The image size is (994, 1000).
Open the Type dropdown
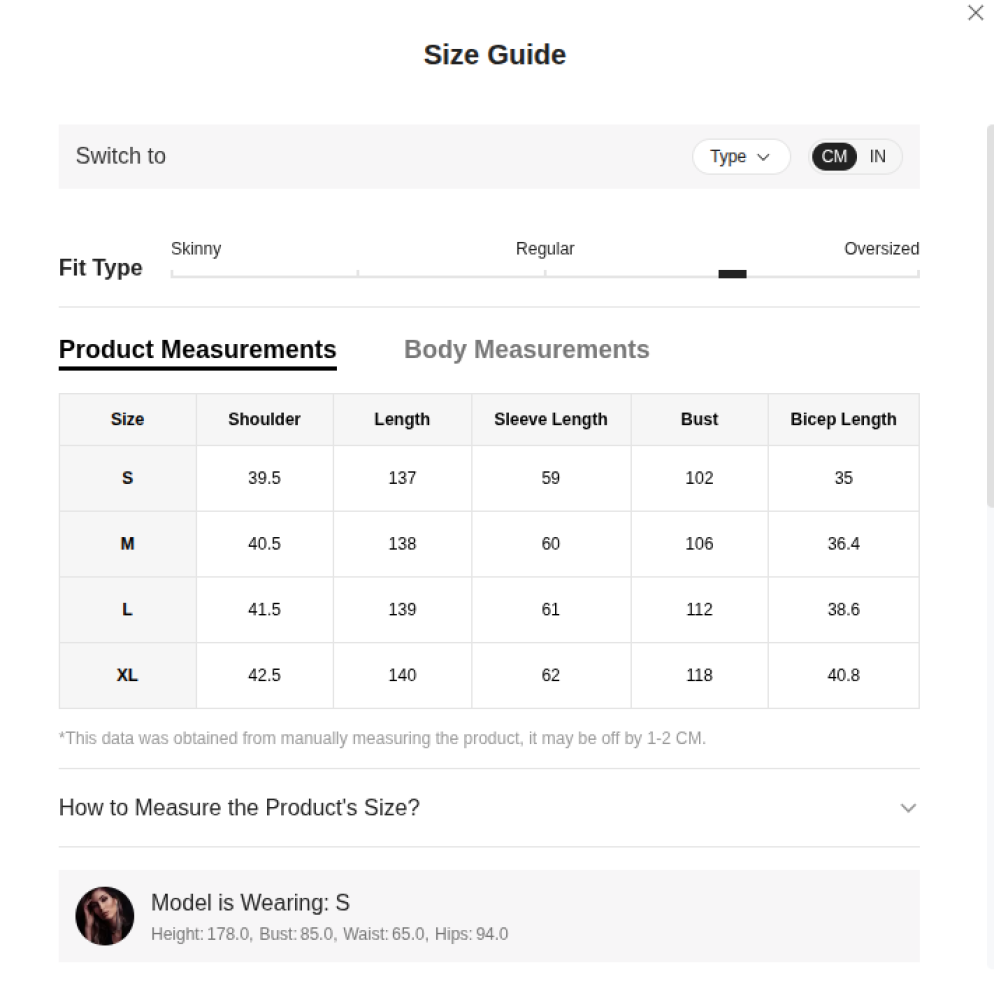point(740,157)
